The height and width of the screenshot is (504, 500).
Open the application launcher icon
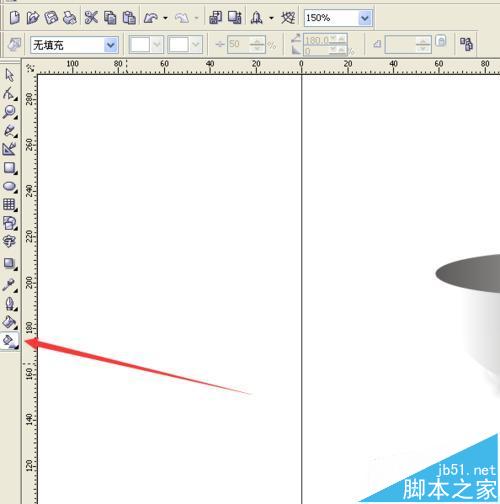coord(257,18)
